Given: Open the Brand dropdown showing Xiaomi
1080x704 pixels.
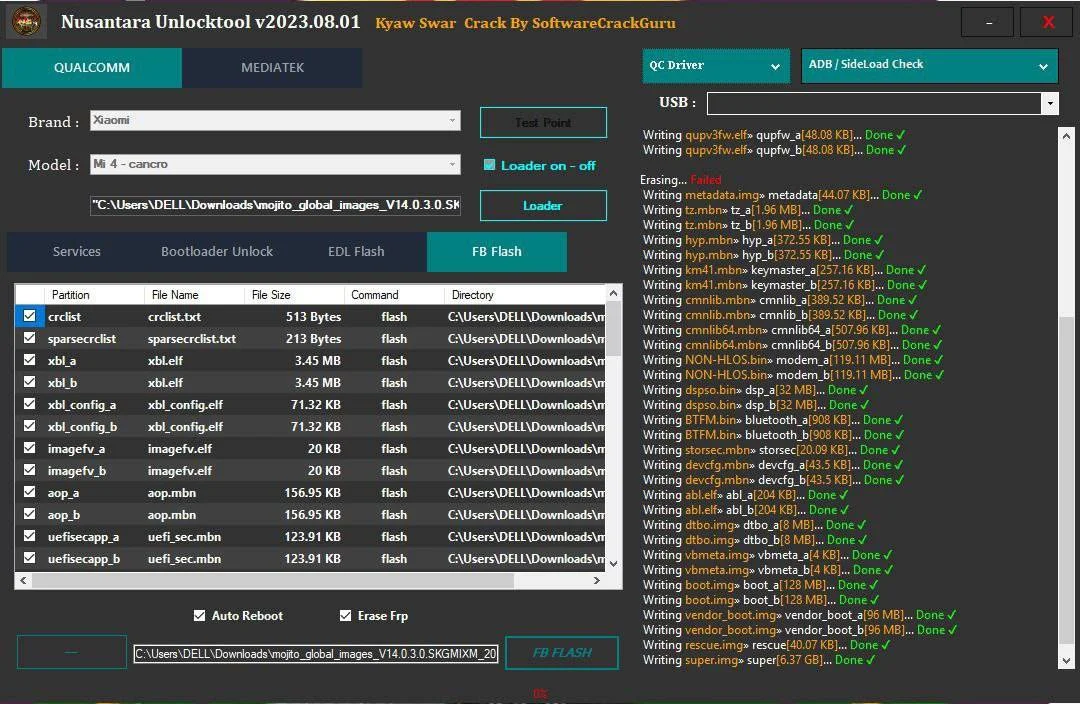Looking at the screenshot, I should tap(275, 121).
